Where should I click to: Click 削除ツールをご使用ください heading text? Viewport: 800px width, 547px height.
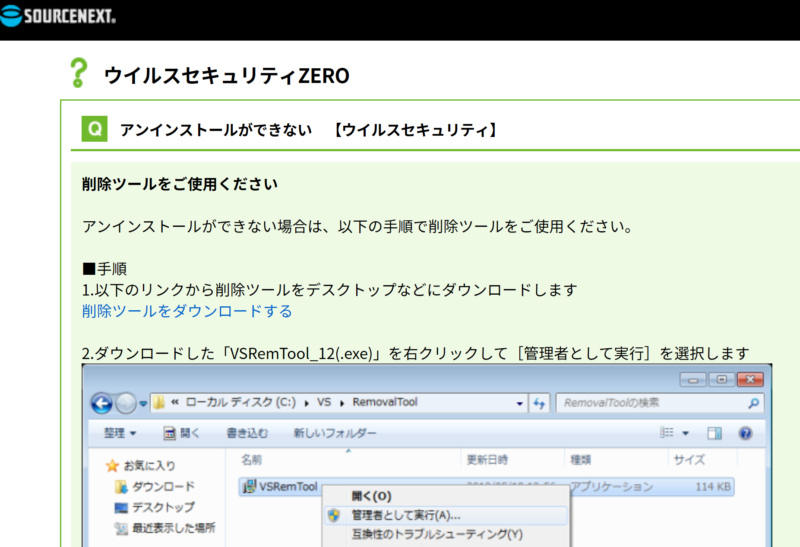[x=180, y=184]
